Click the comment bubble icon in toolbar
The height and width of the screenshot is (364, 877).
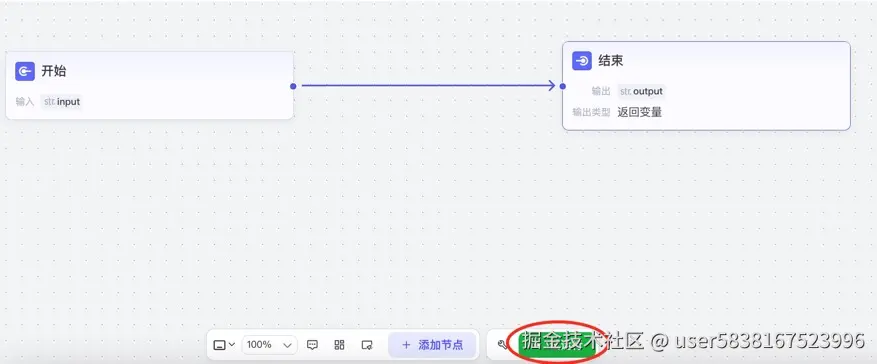(x=313, y=345)
